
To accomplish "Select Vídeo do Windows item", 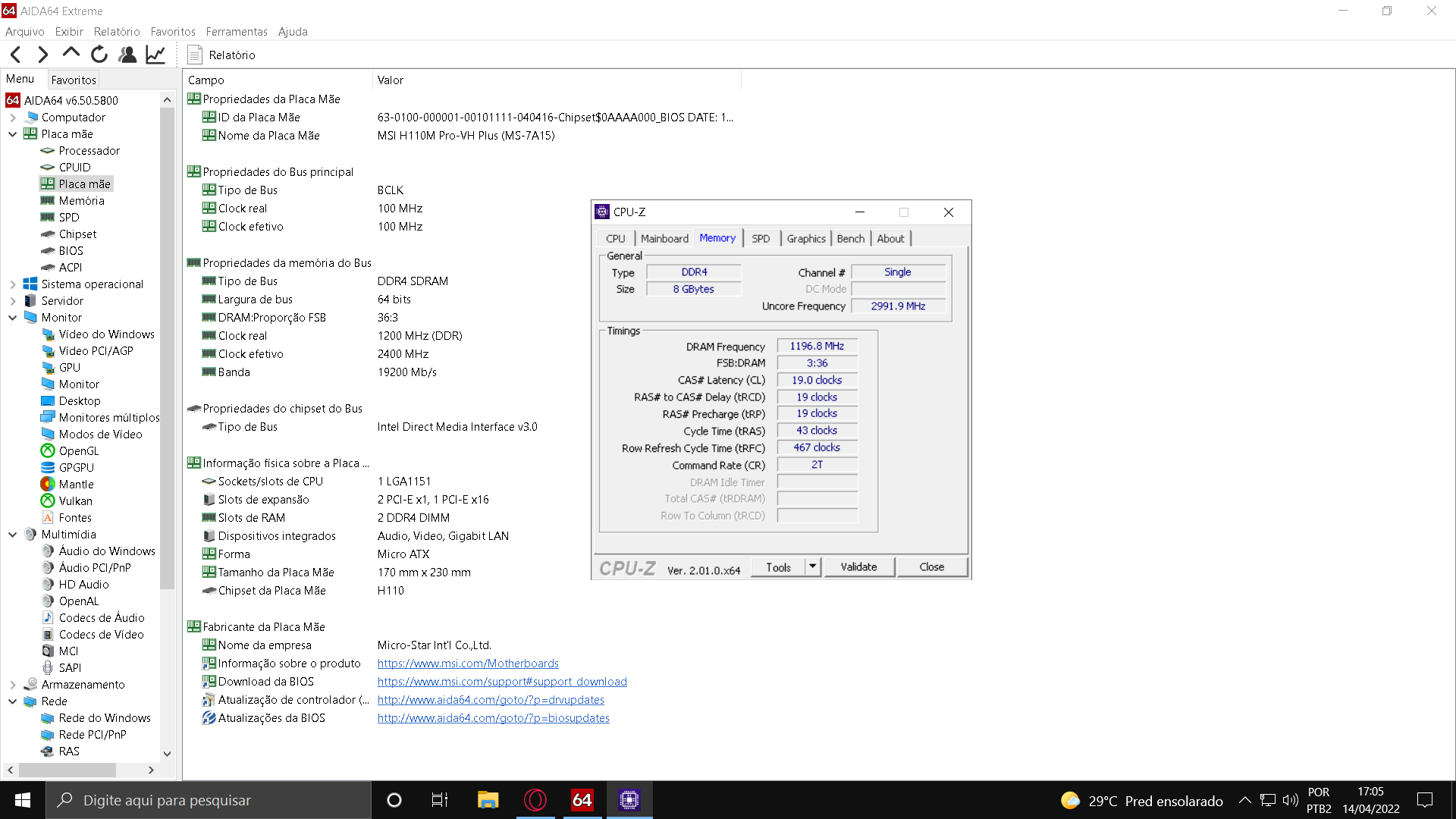I will click(106, 334).
